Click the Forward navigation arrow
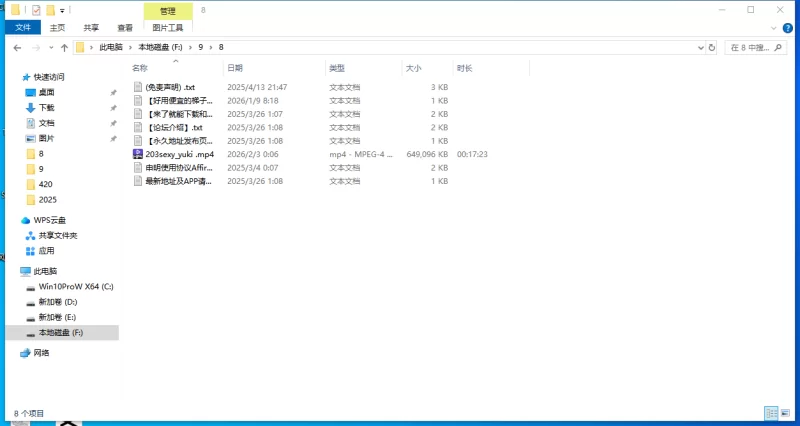This screenshot has height=426, width=800. click(36, 47)
